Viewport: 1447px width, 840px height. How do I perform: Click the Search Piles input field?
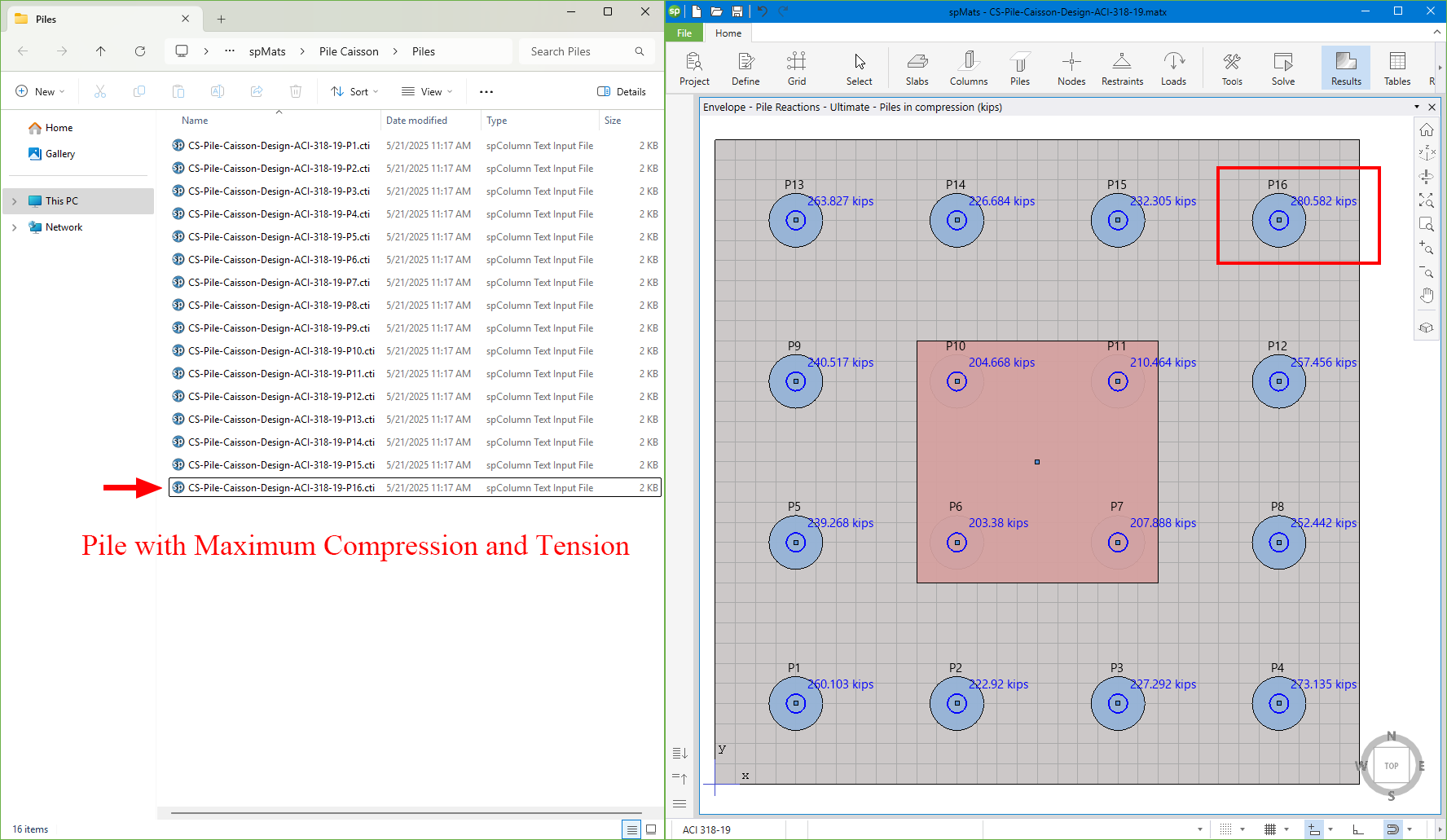click(x=578, y=51)
